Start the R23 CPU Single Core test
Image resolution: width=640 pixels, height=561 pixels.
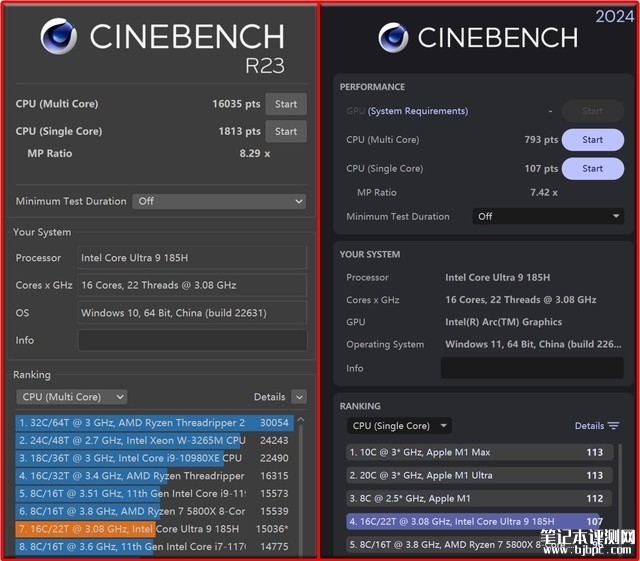click(x=286, y=131)
